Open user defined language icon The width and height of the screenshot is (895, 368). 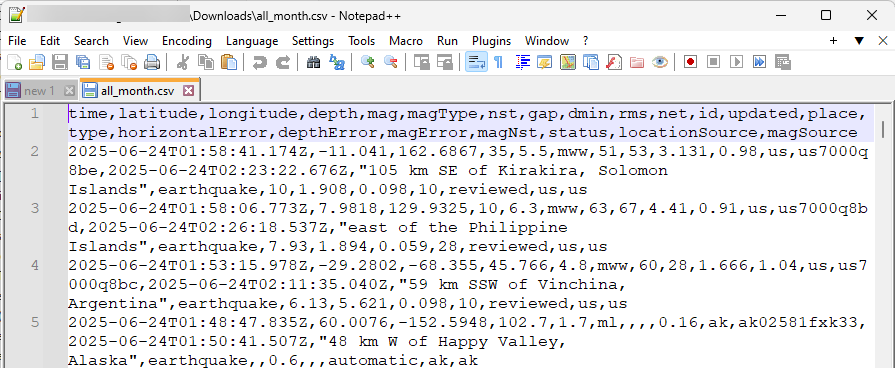click(x=545, y=62)
